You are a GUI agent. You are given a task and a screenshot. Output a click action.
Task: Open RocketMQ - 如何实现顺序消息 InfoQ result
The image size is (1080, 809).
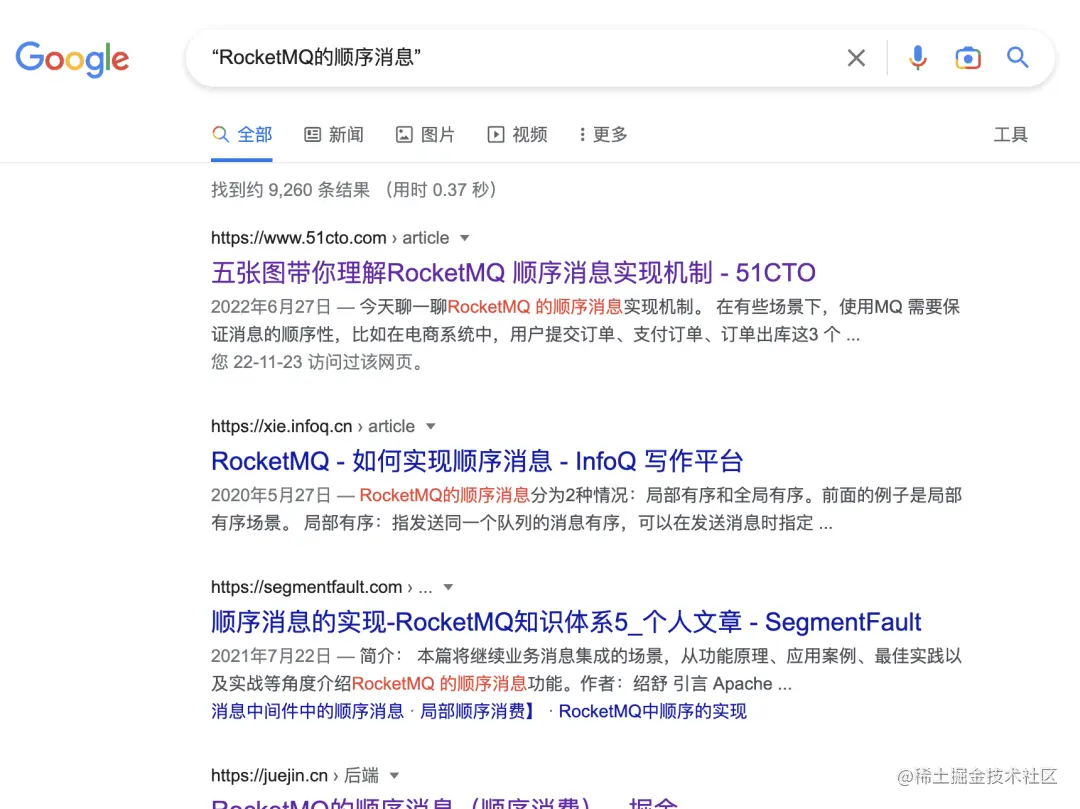tap(477, 461)
